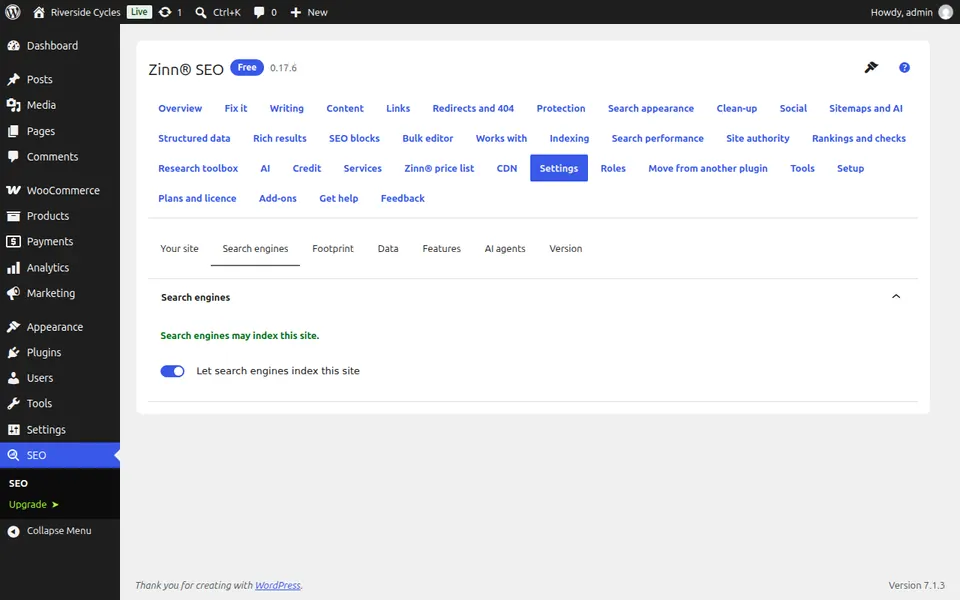Open Structured data section
Screen dimensions: 960x600
click(x=194, y=138)
